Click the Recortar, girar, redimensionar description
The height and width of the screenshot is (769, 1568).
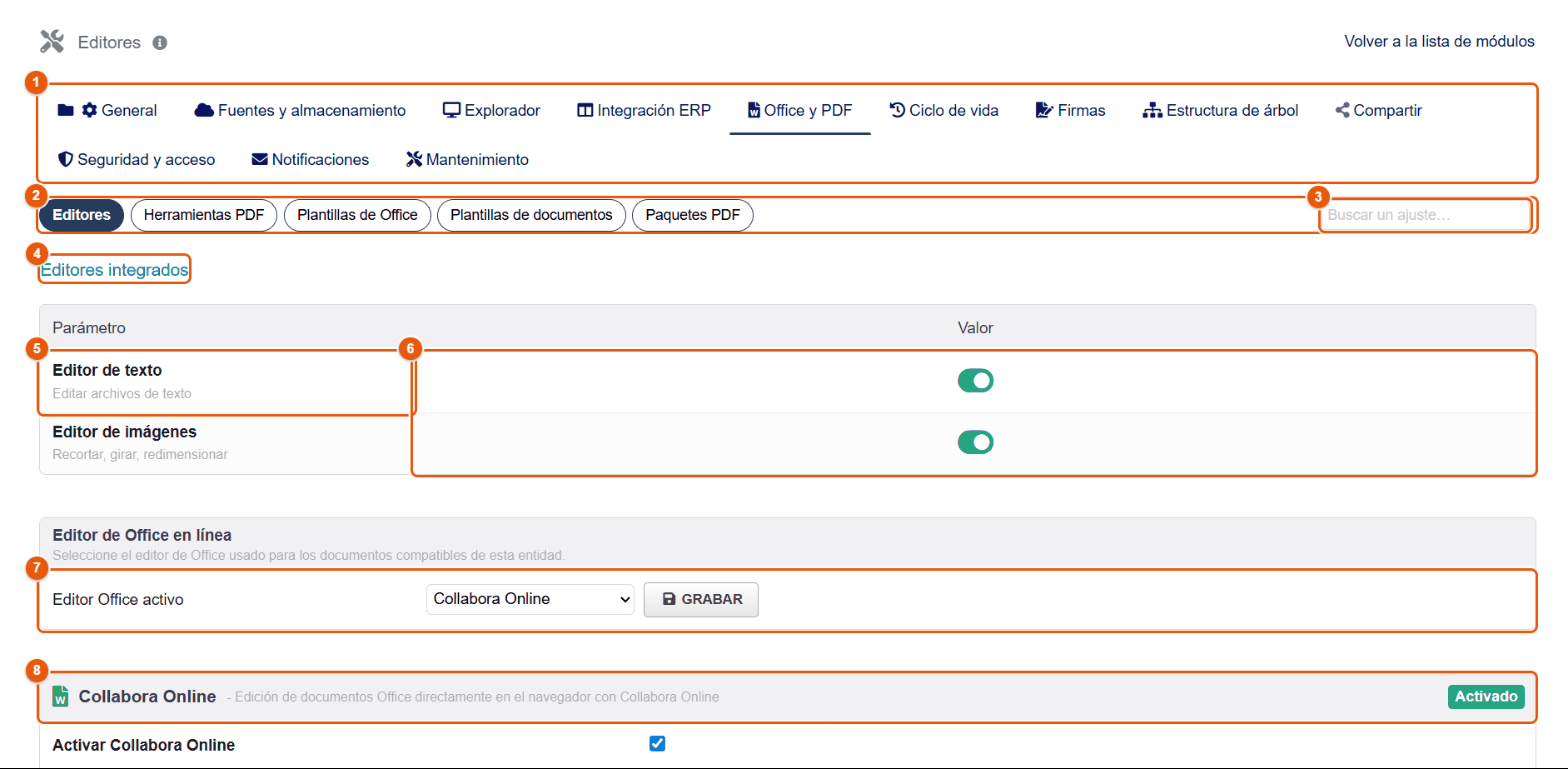[140, 454]
